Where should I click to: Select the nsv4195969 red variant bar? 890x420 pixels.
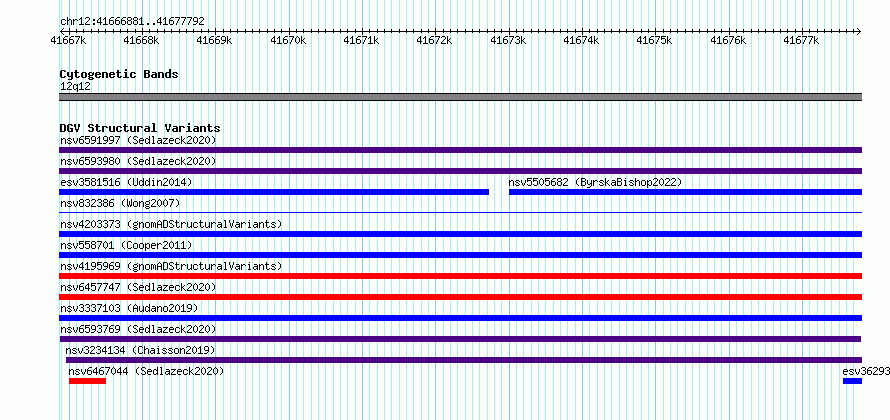[460, 276]
